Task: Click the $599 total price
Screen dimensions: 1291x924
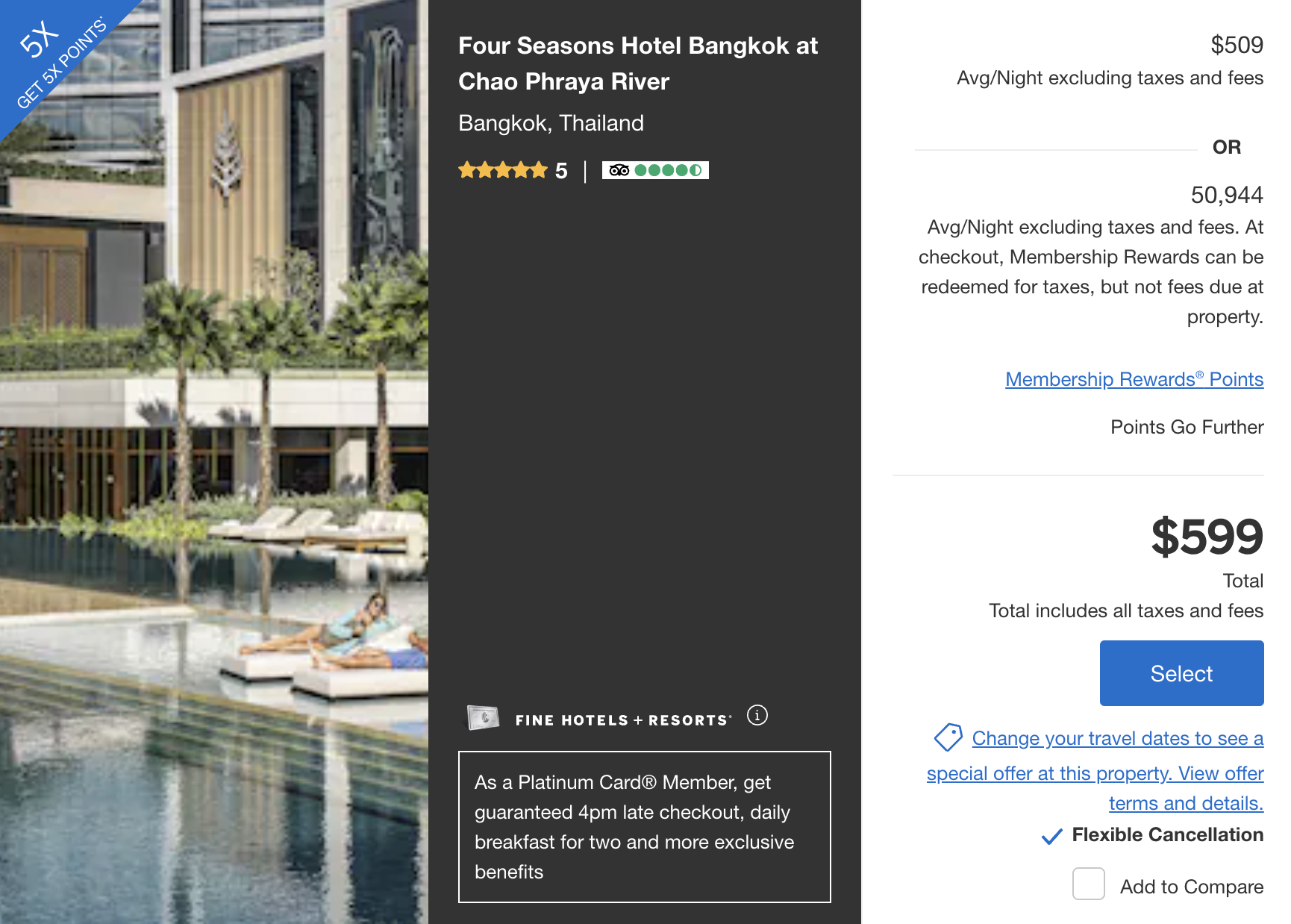Action: tap(1206, 537)
